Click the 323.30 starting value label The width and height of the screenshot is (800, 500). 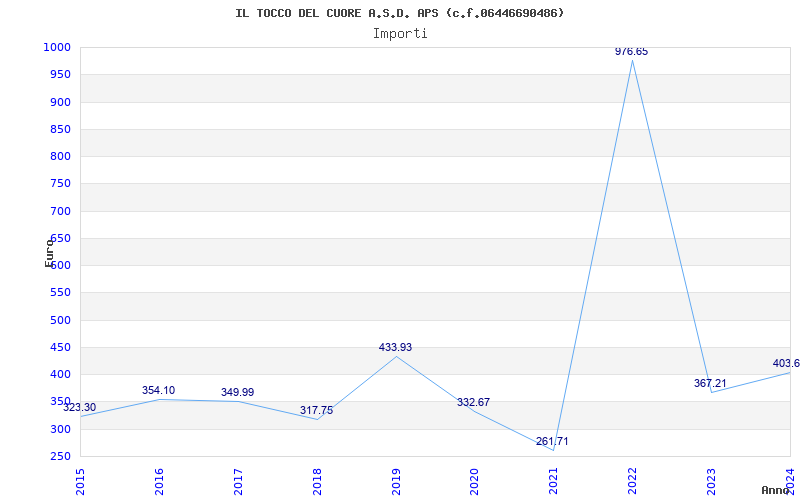point(80,407)
